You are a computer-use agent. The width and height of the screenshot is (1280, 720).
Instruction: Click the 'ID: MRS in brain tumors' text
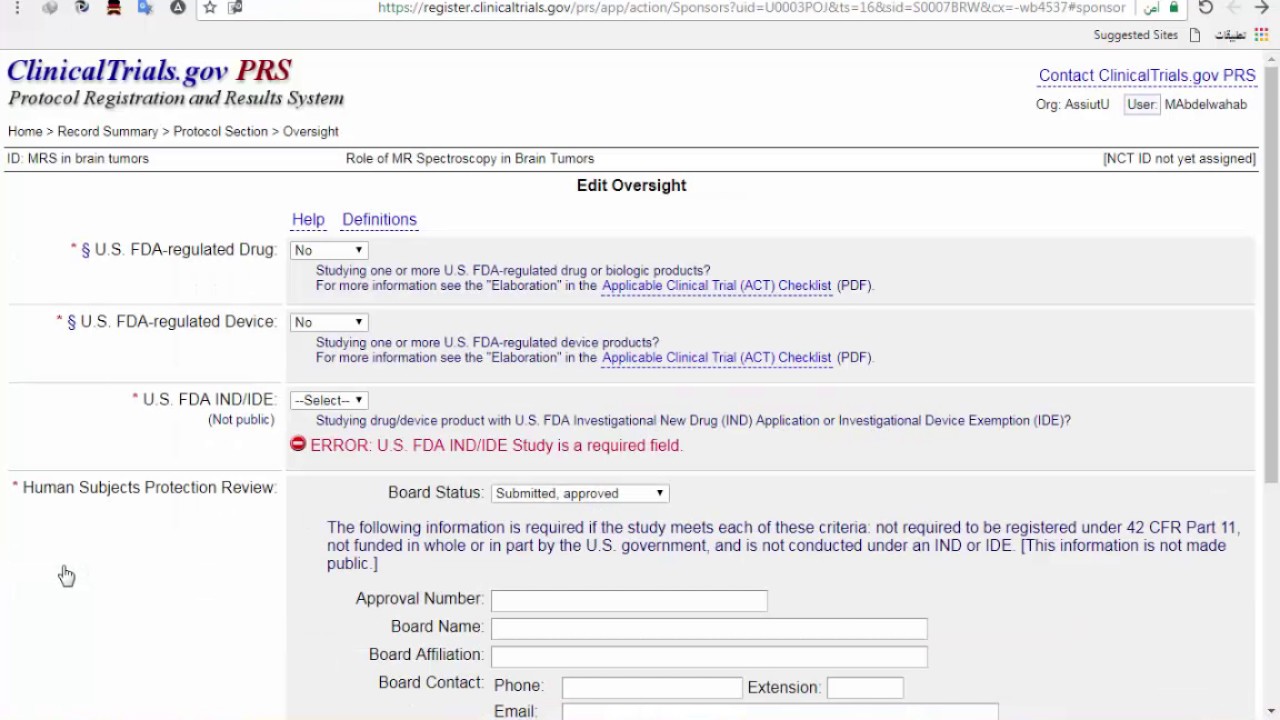[78, 158]
